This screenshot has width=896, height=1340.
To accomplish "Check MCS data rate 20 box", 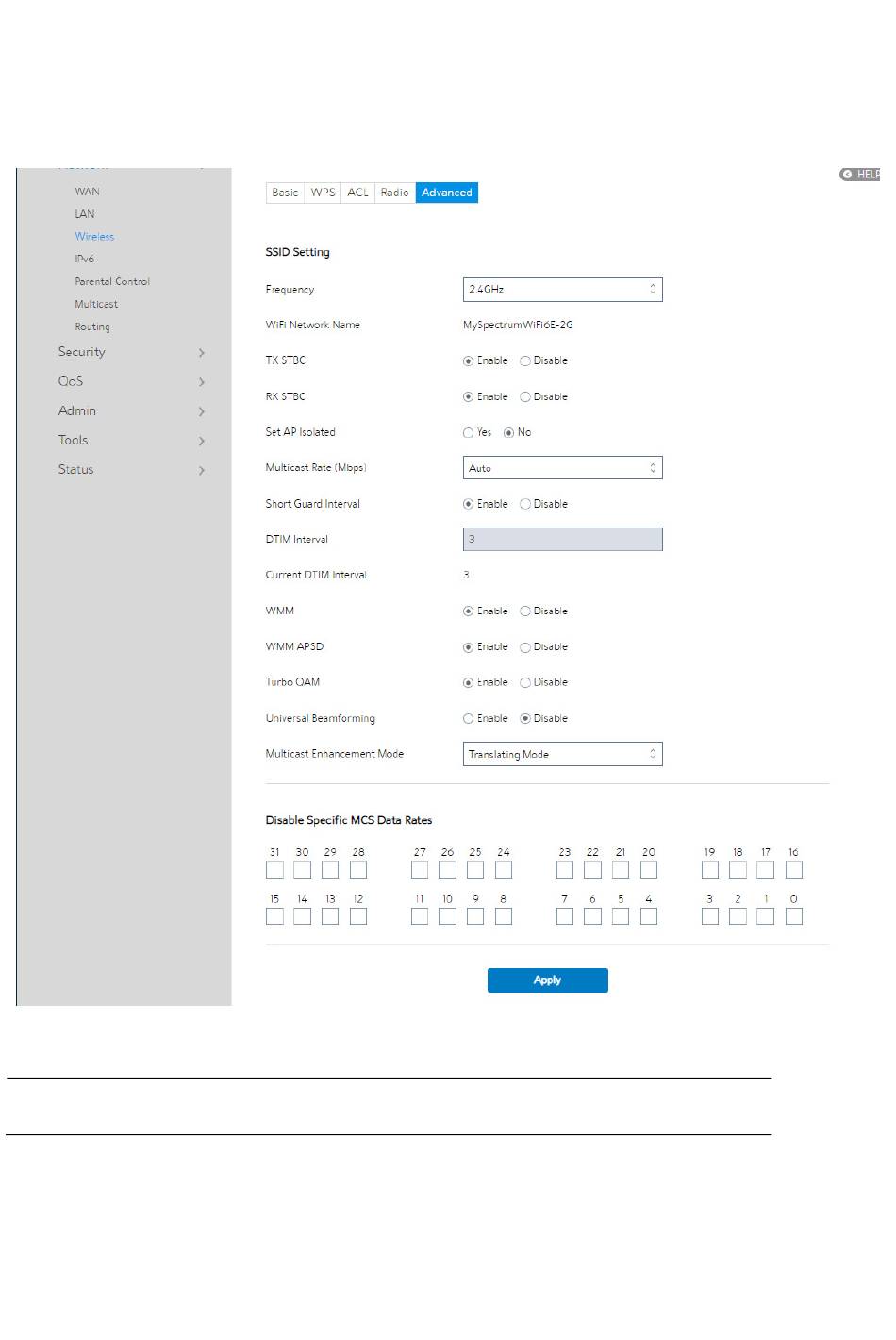I will point(649,869).
